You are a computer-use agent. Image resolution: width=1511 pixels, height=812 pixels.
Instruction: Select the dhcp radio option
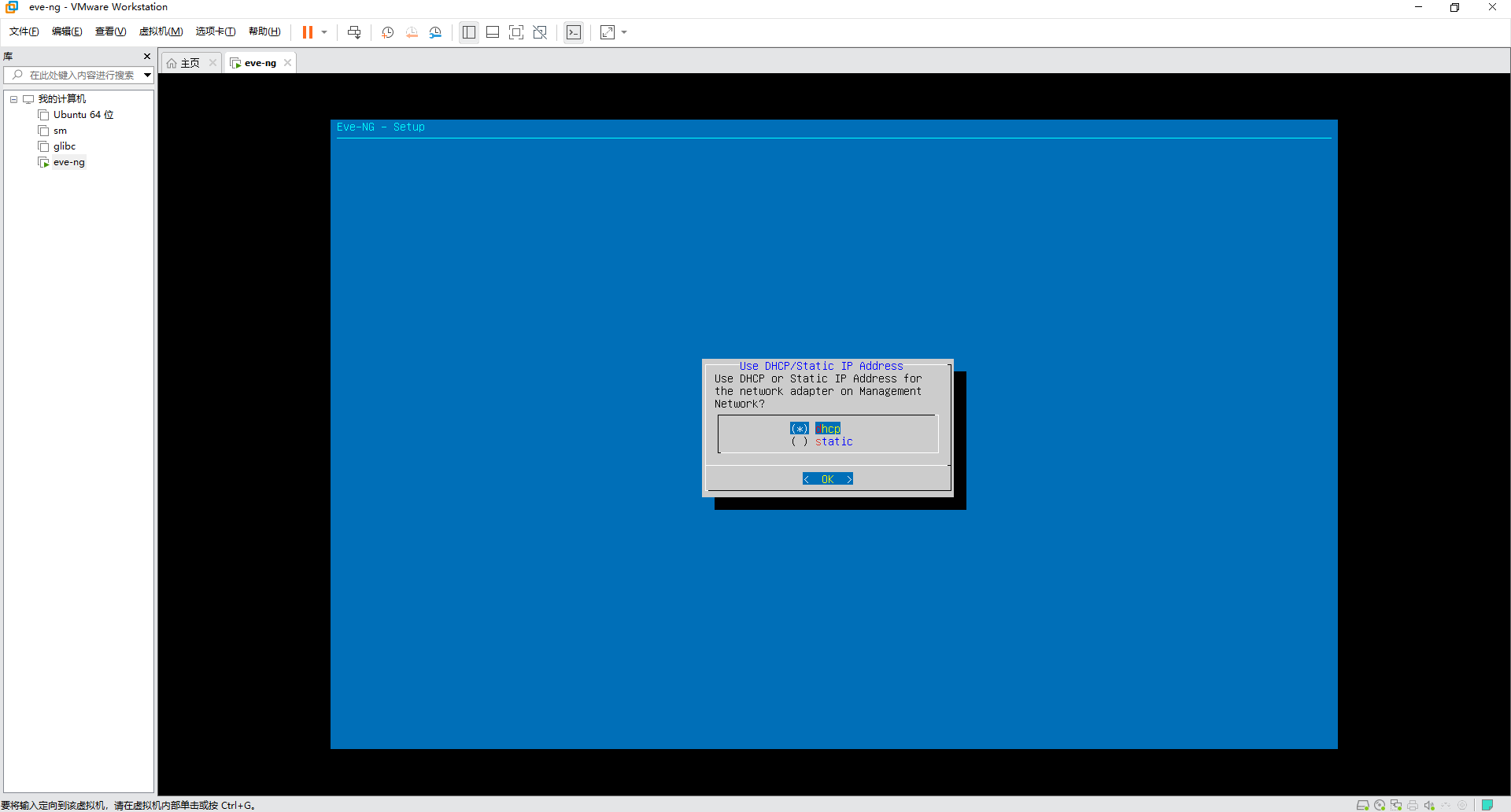pyautogui.click(x=815, y=429)
